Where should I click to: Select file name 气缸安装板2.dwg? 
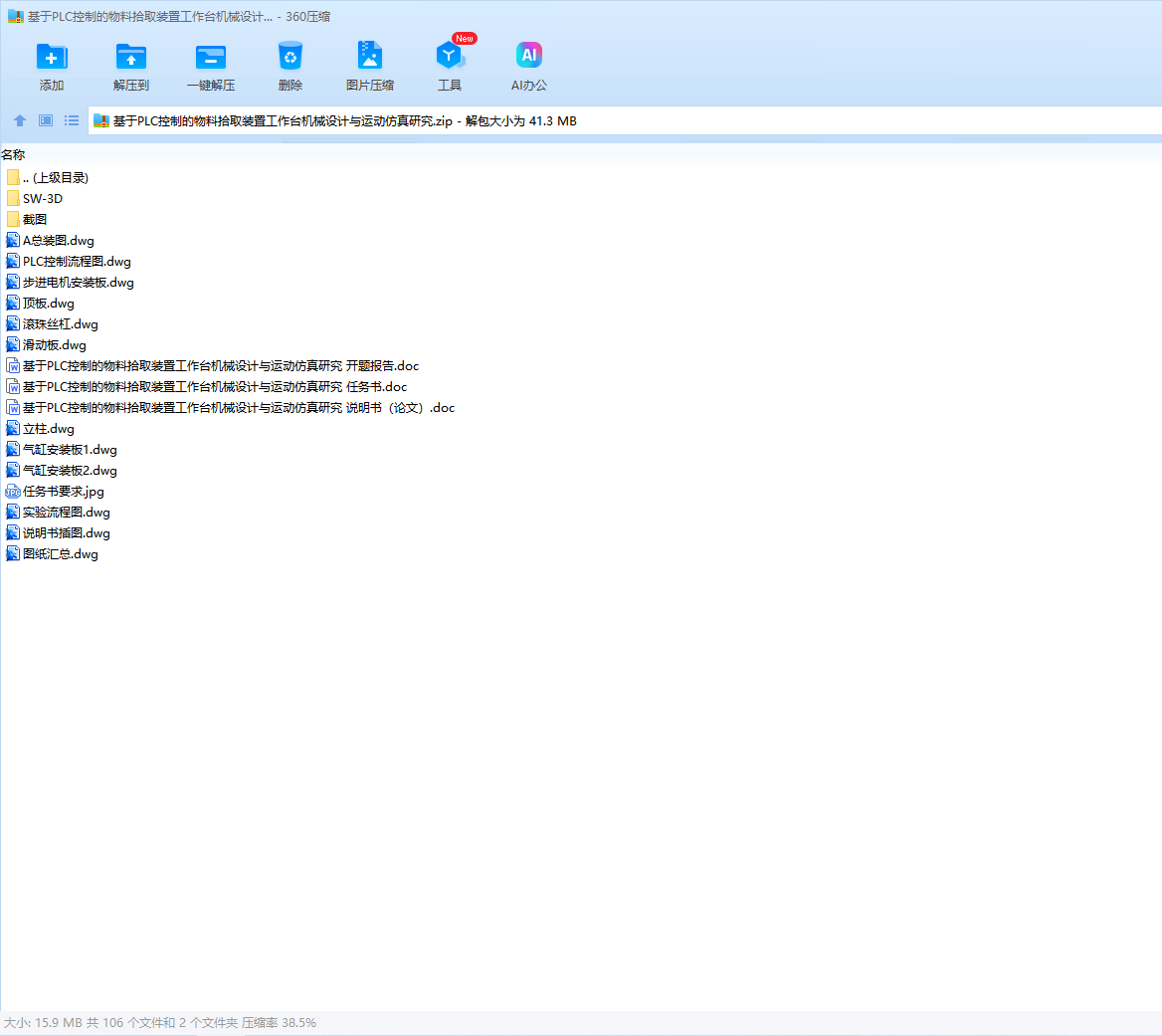[70, 471]
